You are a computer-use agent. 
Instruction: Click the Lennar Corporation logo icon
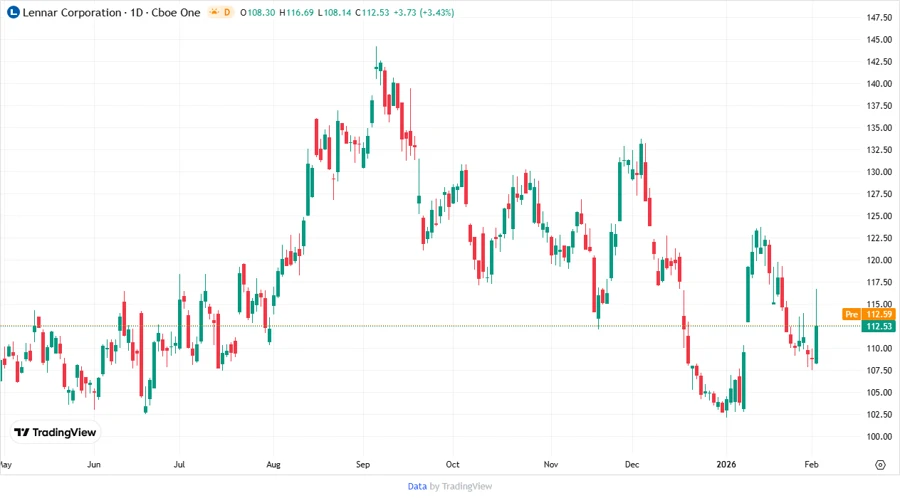tap(13, 12)
